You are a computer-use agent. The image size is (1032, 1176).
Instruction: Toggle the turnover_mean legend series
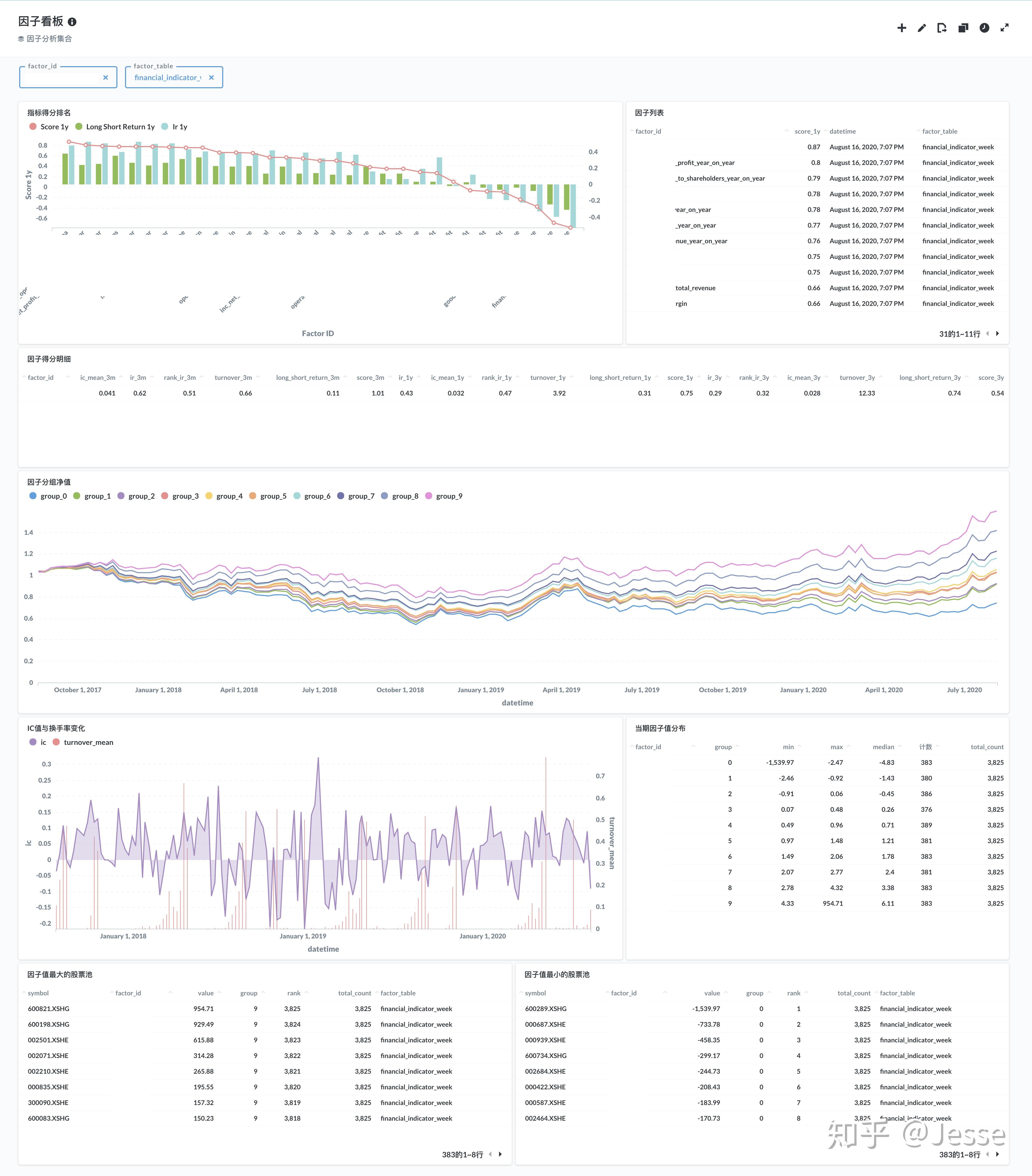[x=88, y=742]
